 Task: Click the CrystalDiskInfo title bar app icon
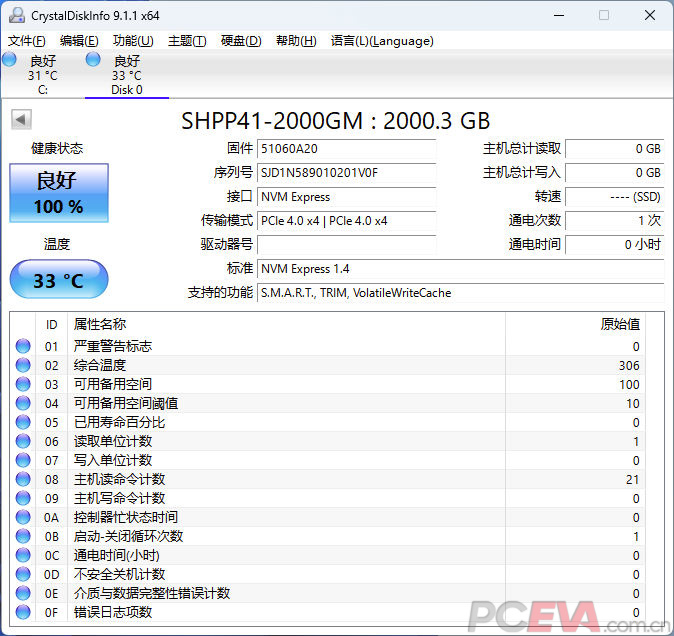tap(16, 15)
